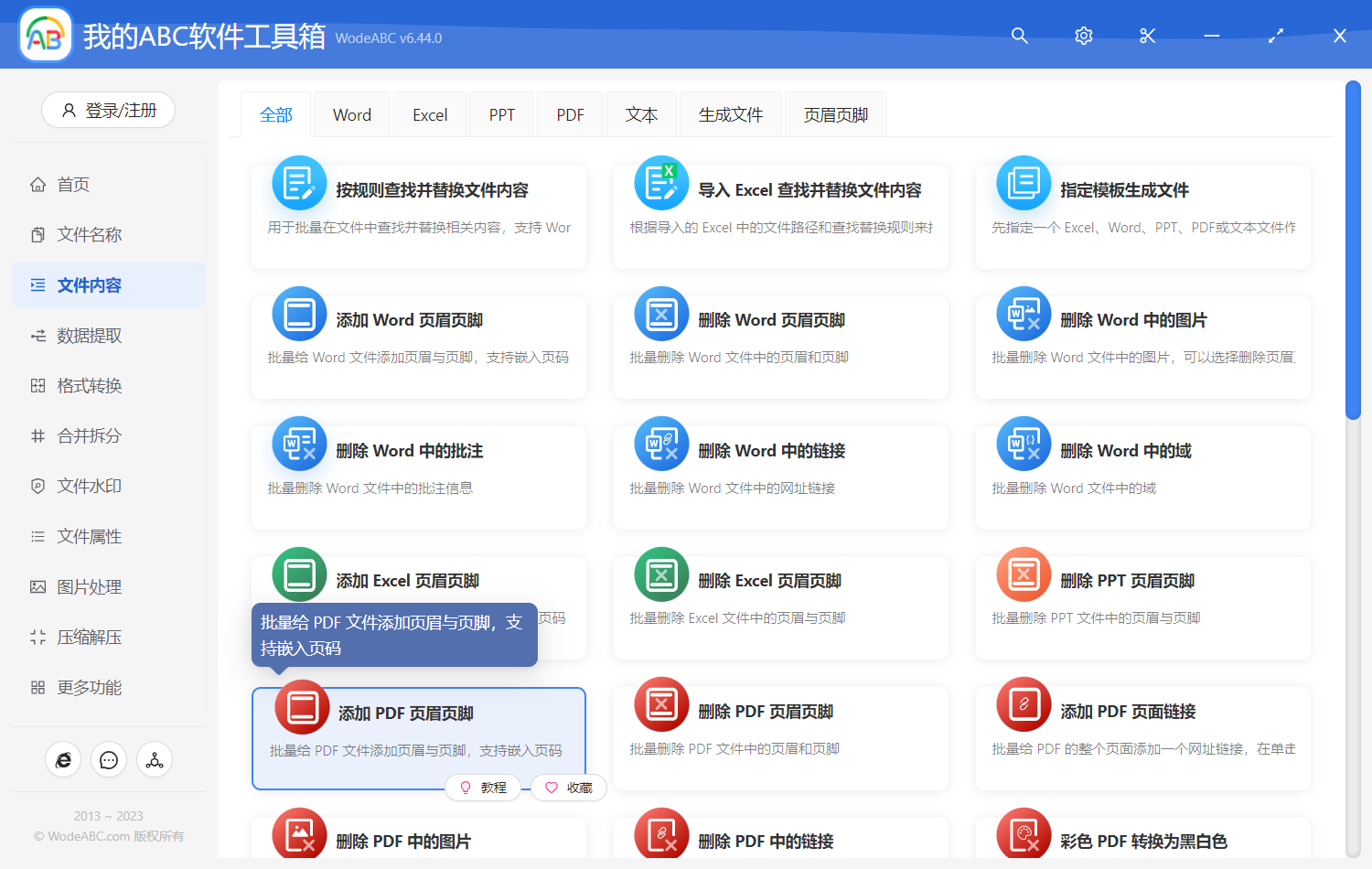
Task: Click the 收藏 favorite button
Action: click(x=569, y=788)
